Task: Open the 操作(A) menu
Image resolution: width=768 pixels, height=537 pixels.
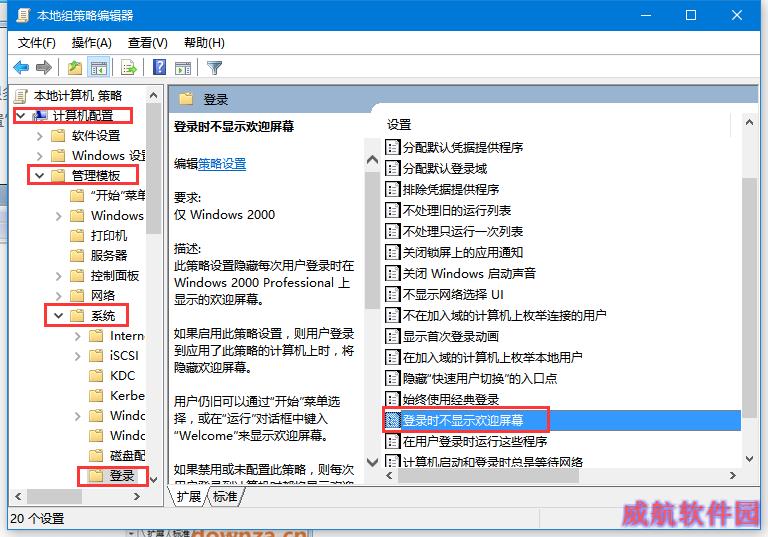Action: 92,43
